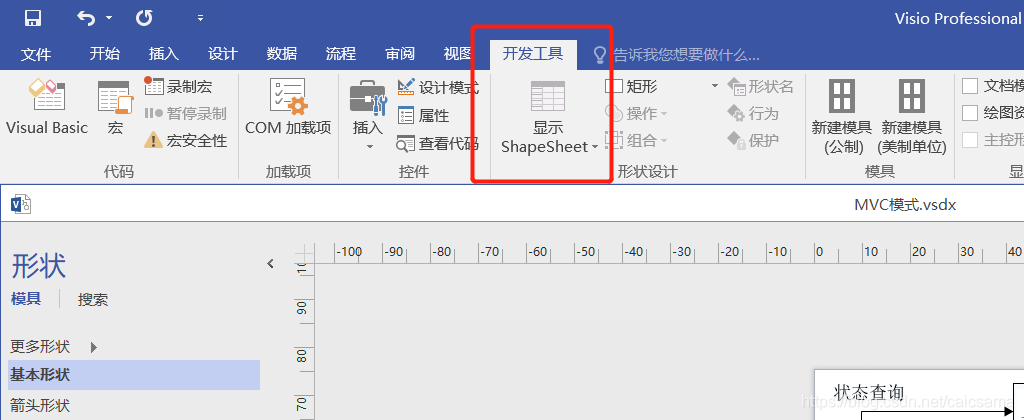Collapse the 形状 shapes pane chevron

(270, 264)
